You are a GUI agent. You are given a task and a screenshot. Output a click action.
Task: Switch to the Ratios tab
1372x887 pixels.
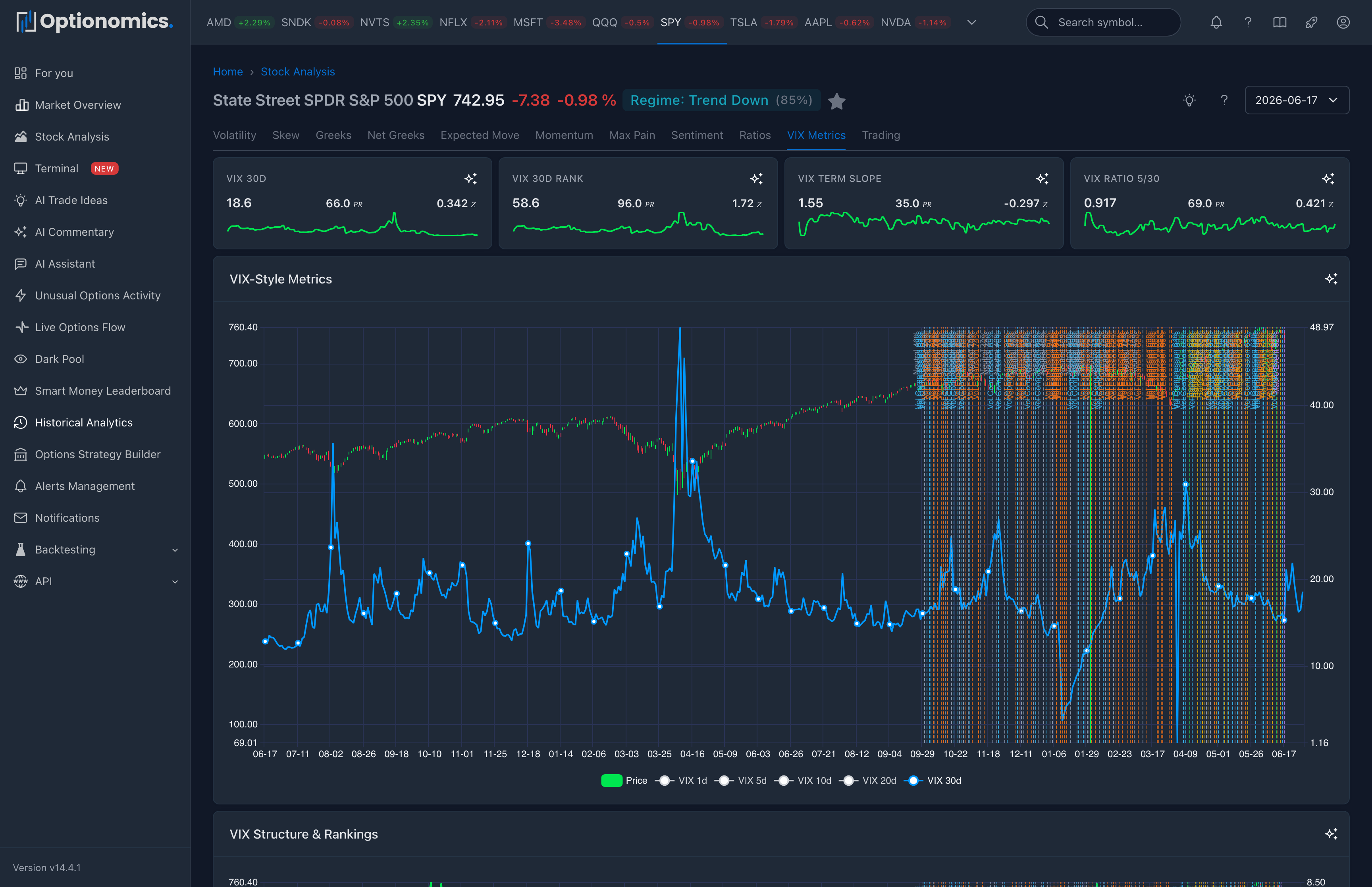click(x=755, y=135)
